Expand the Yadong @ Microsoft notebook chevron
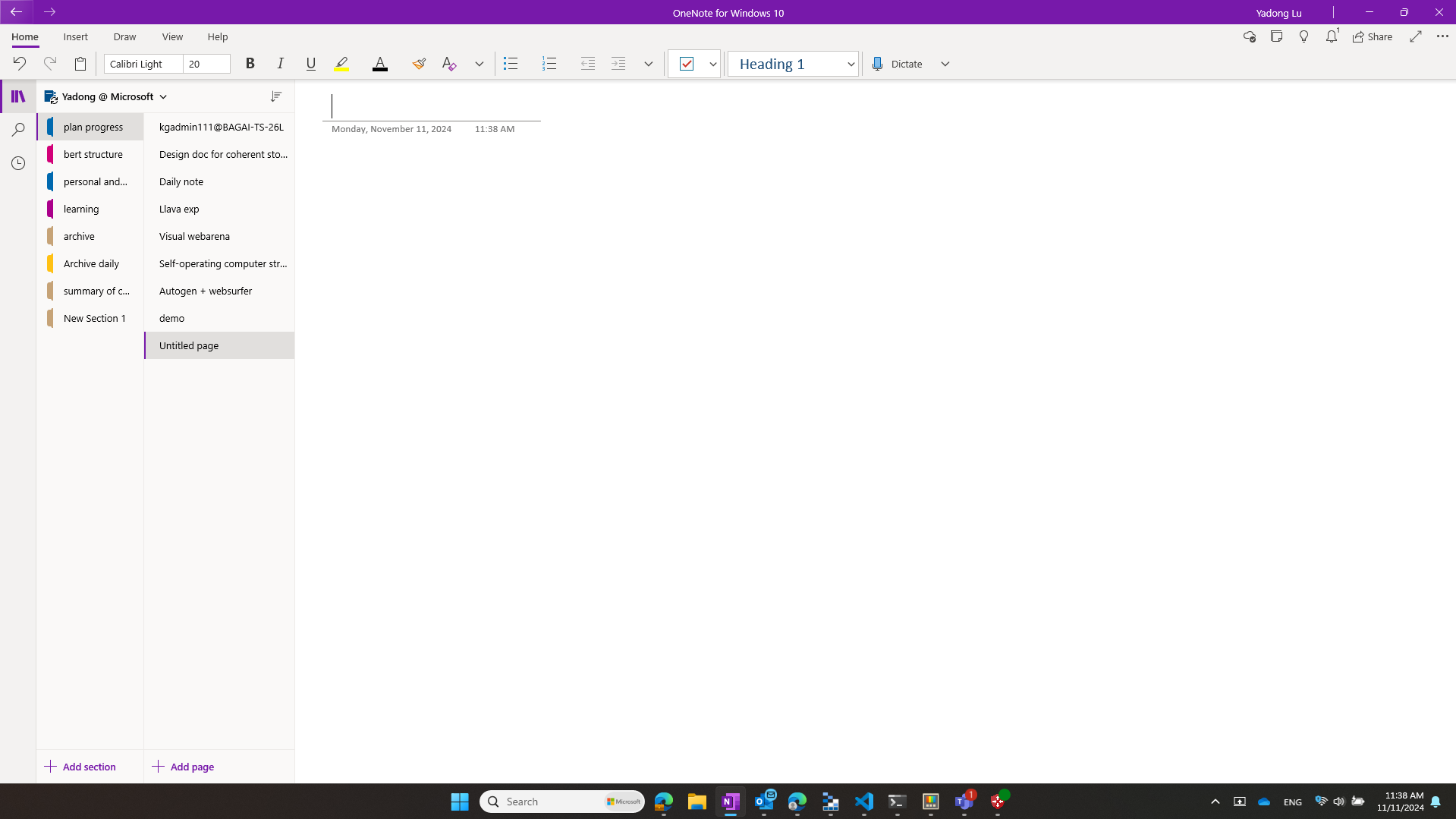Viewport: 1456px width, 819px height. (x=163, y=96)
